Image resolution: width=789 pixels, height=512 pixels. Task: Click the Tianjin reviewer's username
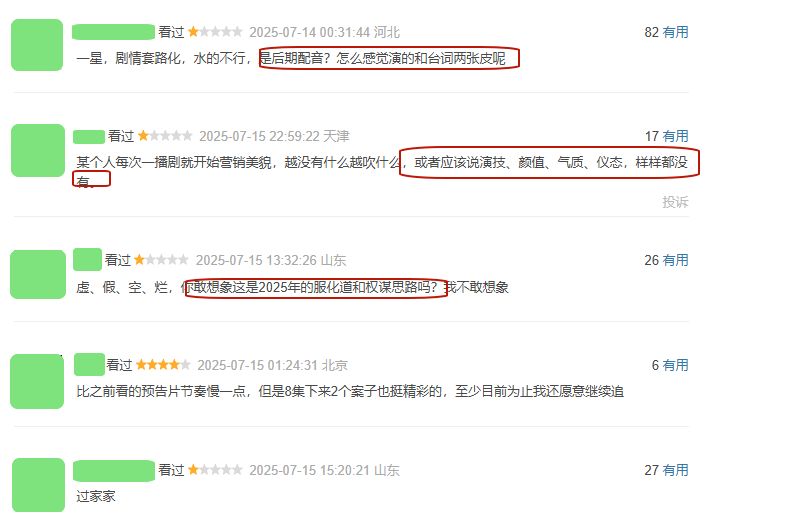tap(89, 136)
